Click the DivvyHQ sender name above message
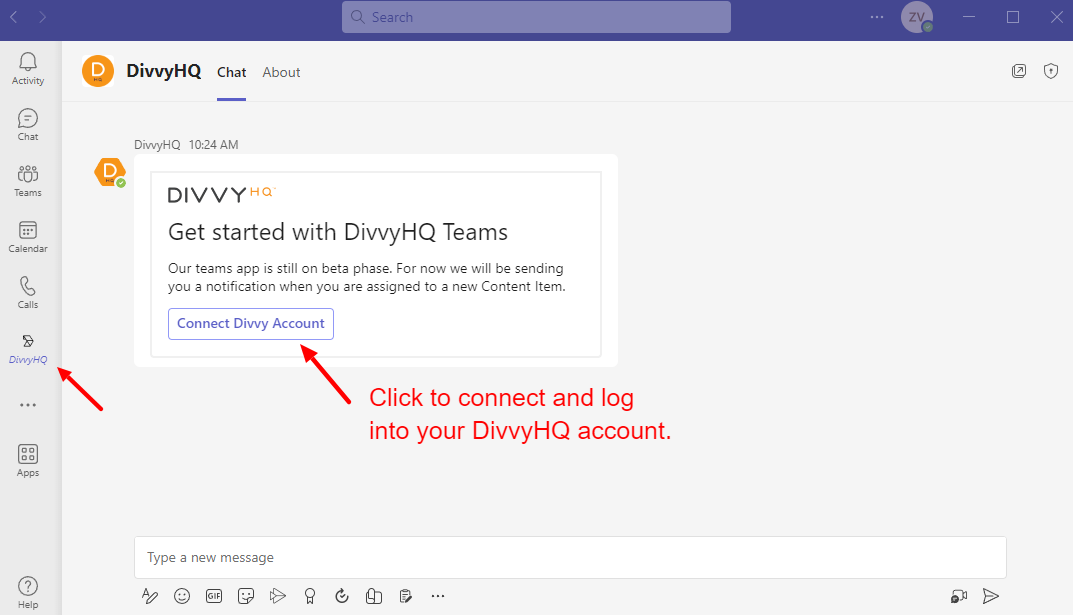The width and height of the screenshot is (1073, 615). [x=157, y=145]
